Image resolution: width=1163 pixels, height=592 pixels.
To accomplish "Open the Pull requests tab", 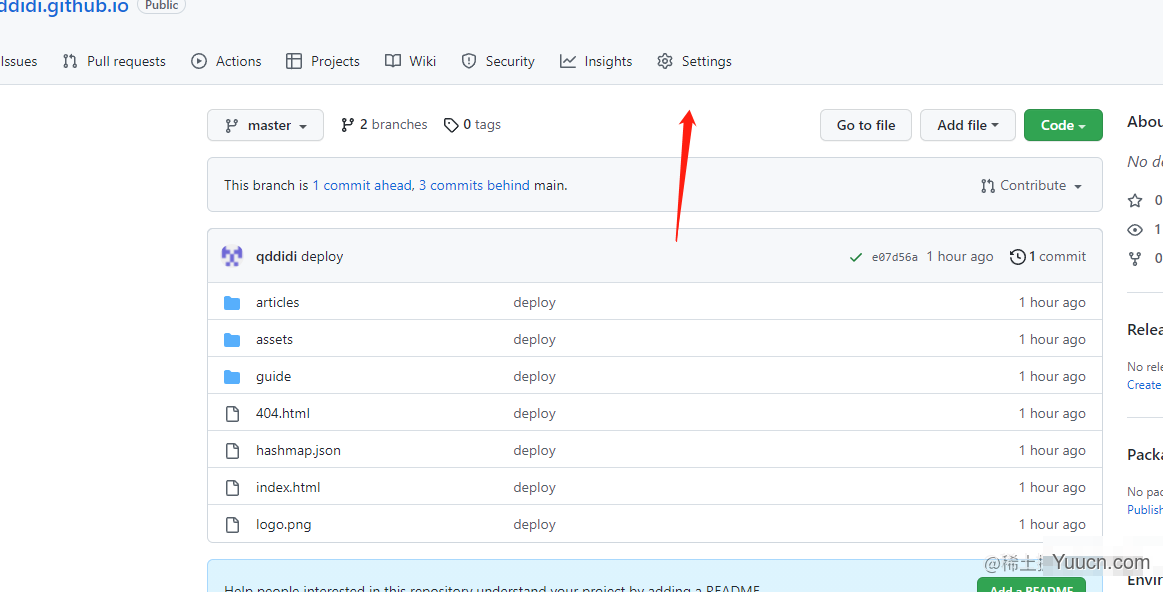I will pyautogui.click(x=114, y=62).
